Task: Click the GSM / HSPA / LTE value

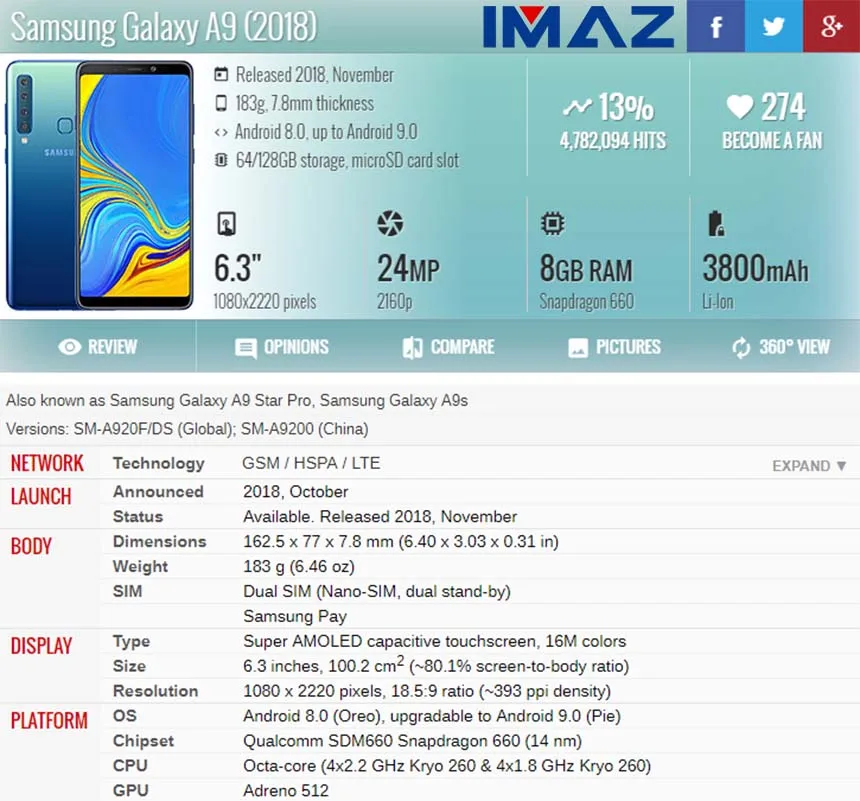Action: (311, 463)
